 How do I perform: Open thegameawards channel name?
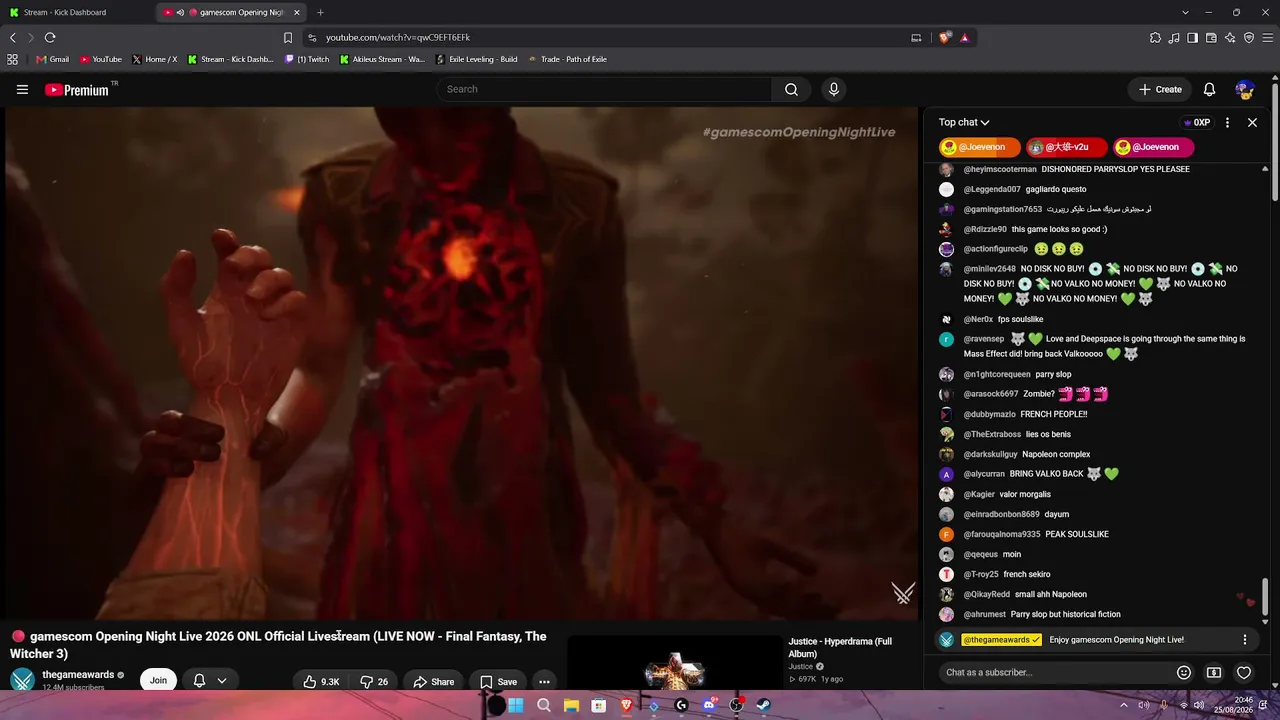pyautogui.click(x=78, y=675)
